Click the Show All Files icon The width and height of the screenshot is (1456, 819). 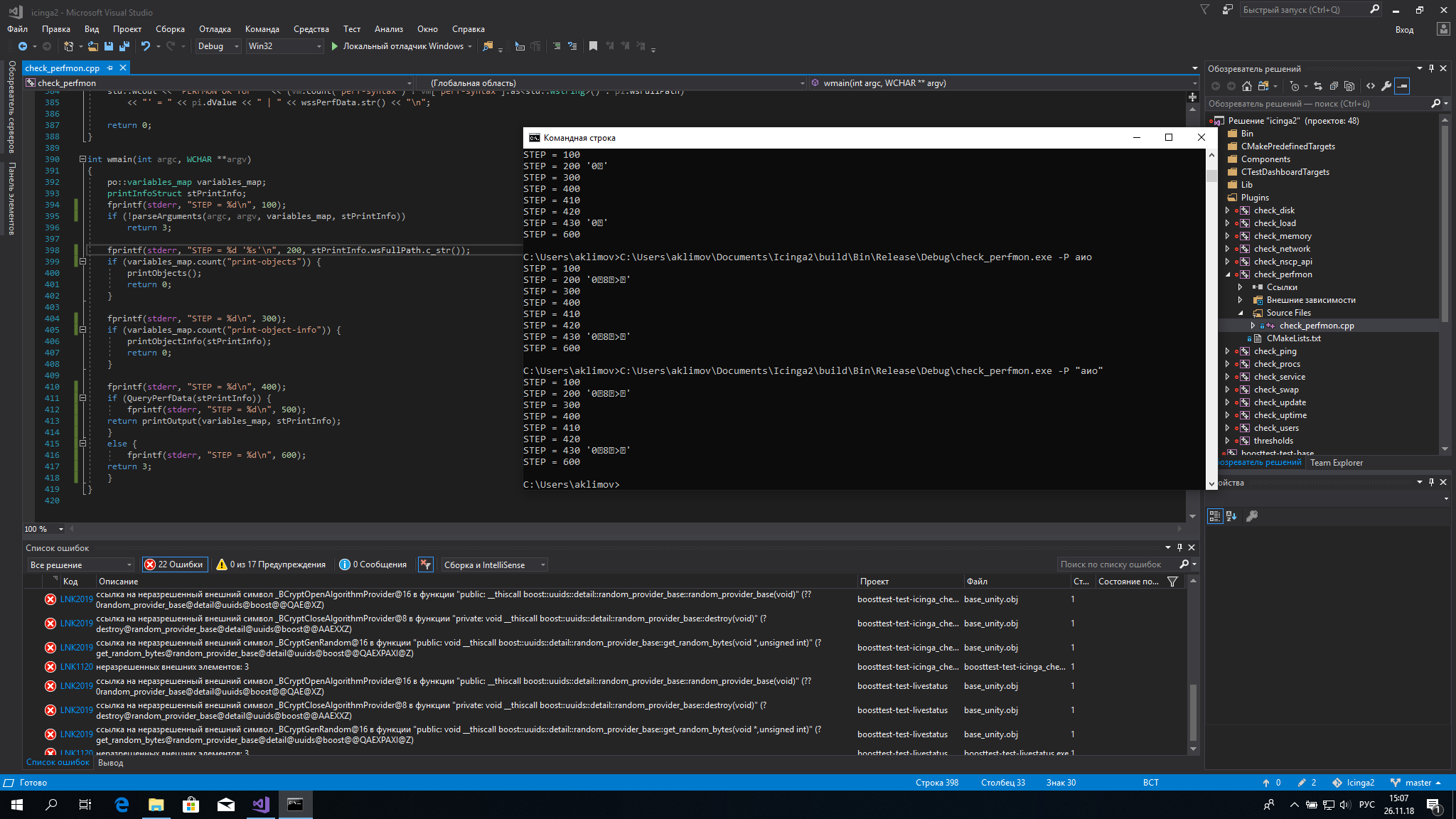pos(1349,86)
